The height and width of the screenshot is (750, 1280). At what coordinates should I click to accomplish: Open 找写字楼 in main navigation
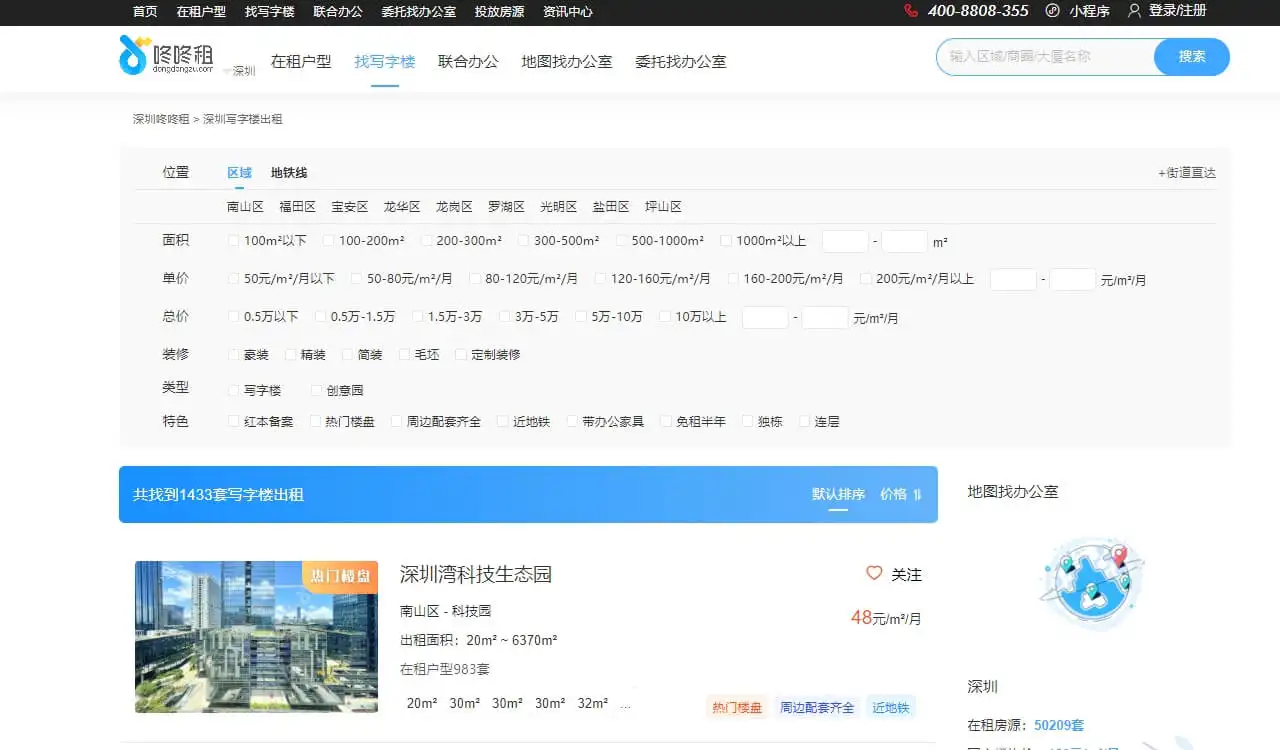(385, 61)
